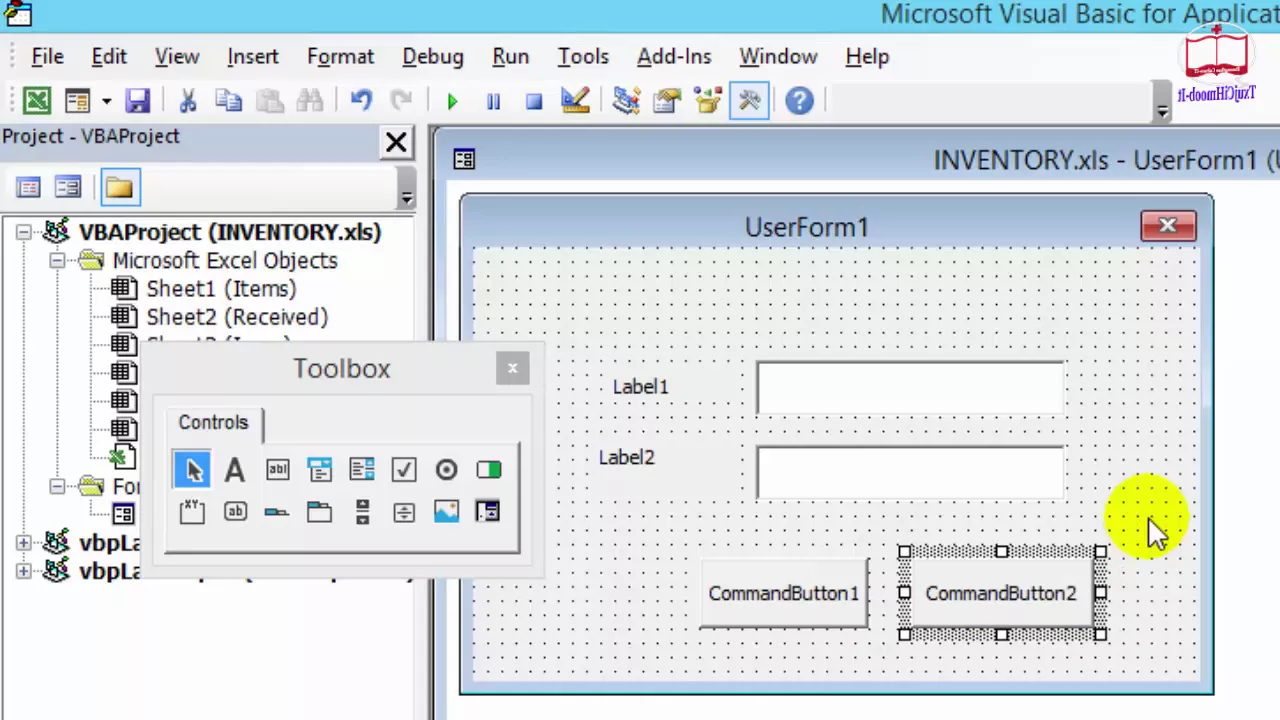Click View Code in Project panel
1280x720 pixels.
[28, 187]
